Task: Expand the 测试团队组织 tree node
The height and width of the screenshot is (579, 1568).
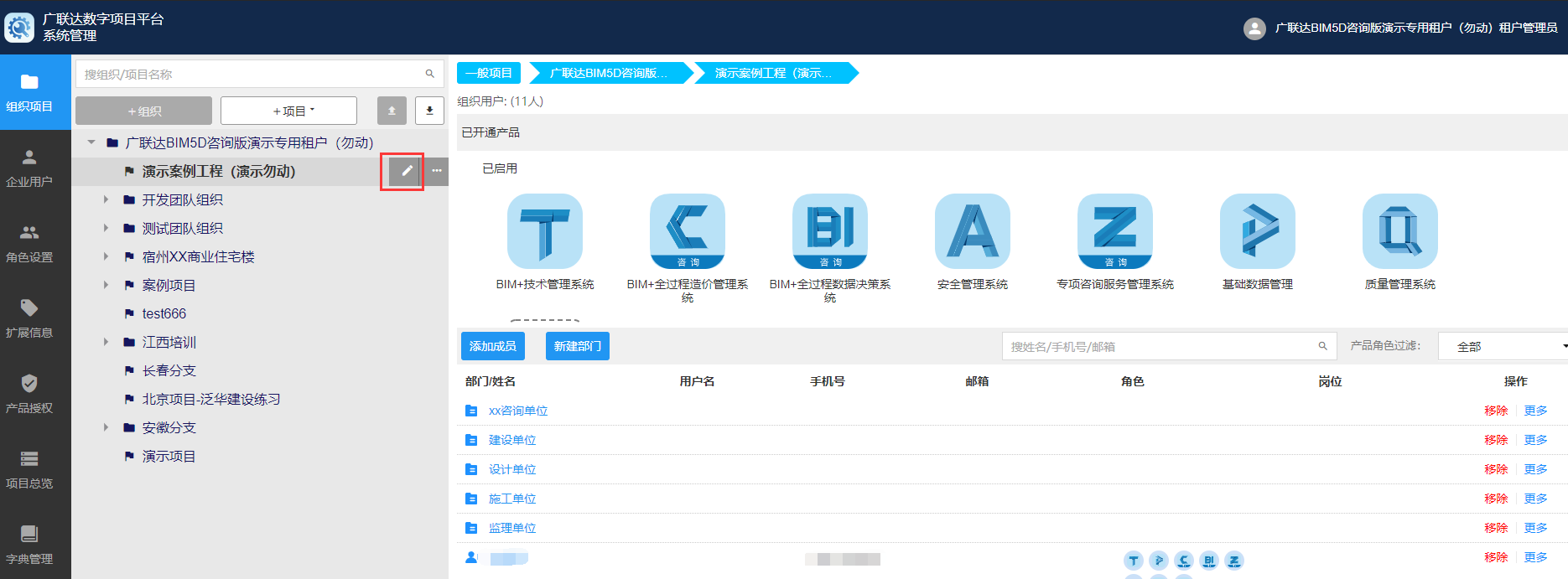Action: pos(106,228)
